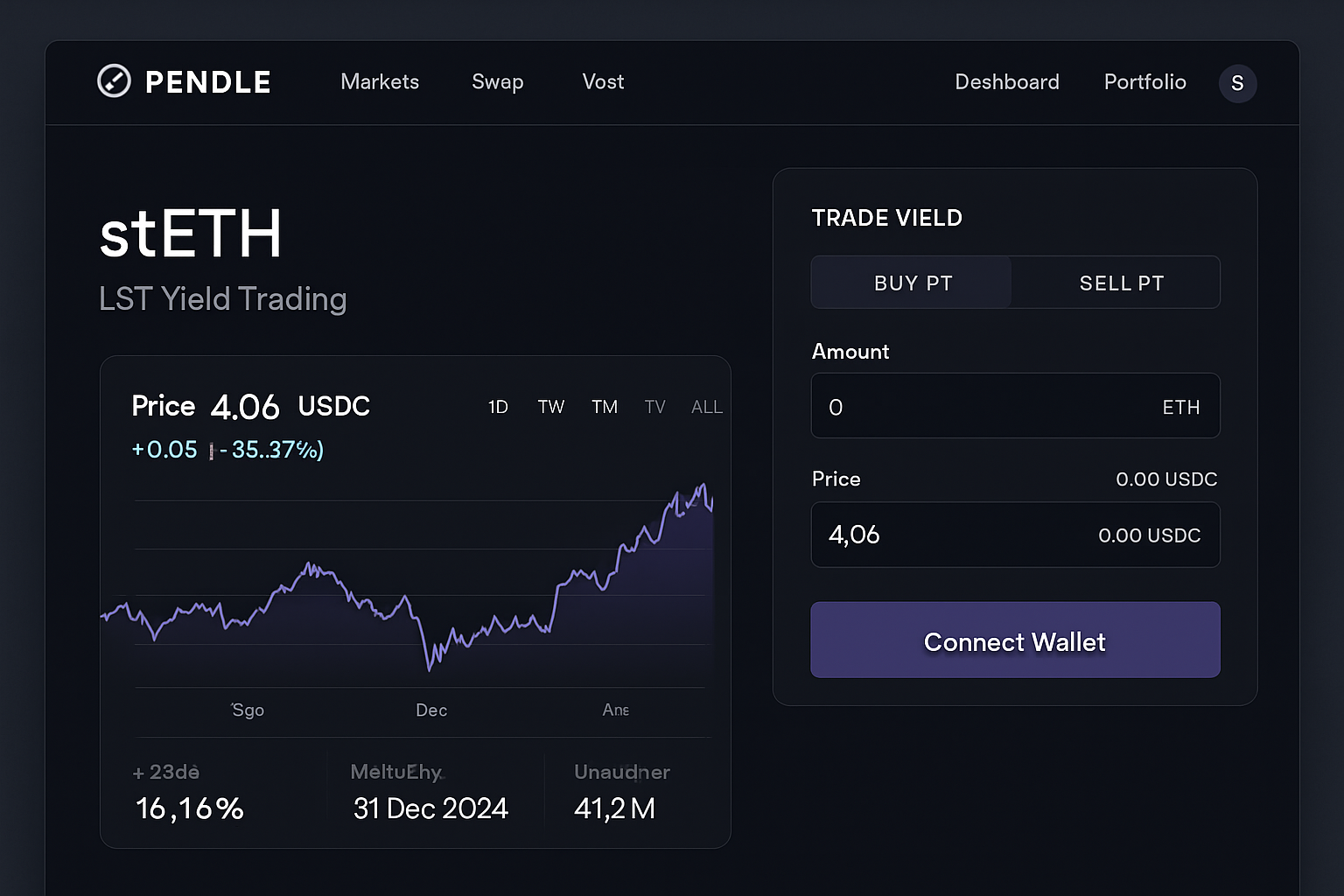
Task: View your Portfolio
Action: click(x=1144, y=81)
